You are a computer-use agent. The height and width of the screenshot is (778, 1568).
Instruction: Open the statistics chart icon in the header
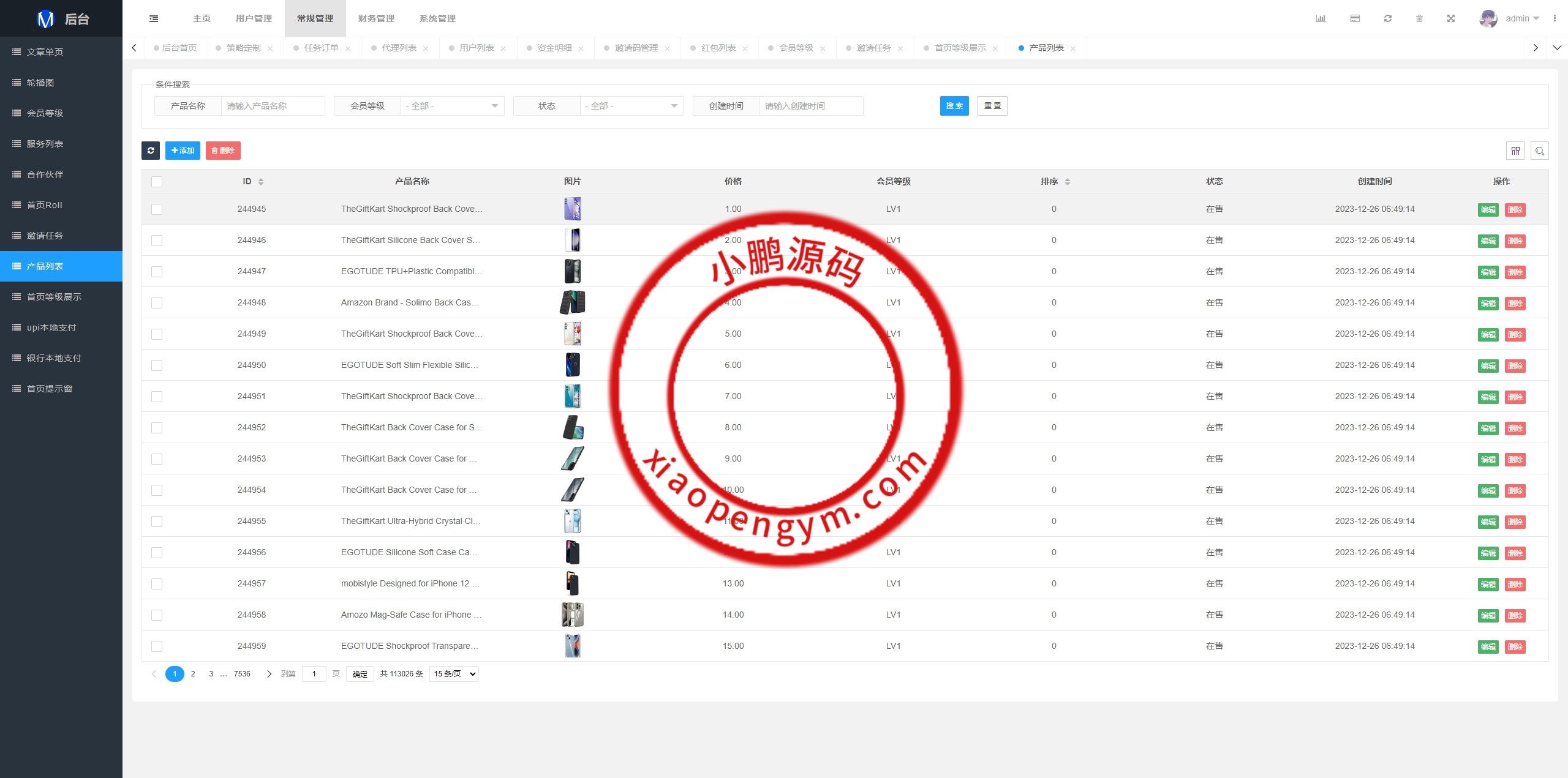(x=1321, y=18)
